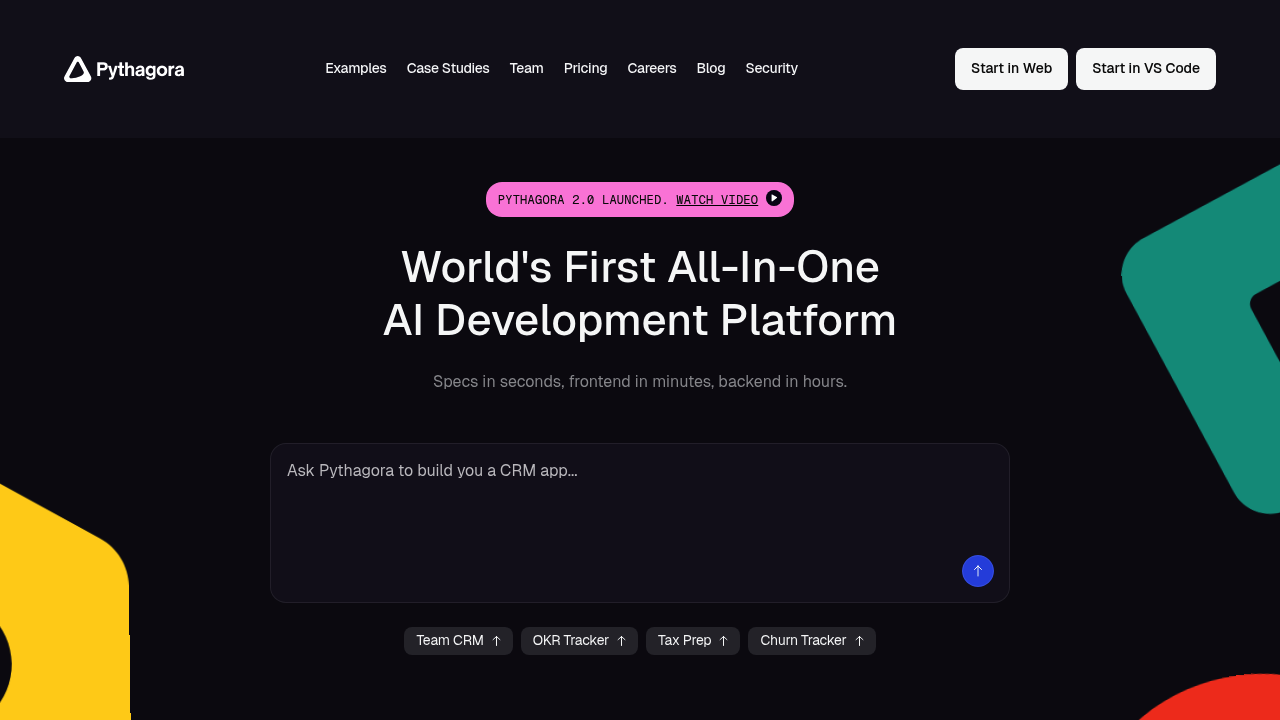Click the Pythagora wordmark text in header

140,69
